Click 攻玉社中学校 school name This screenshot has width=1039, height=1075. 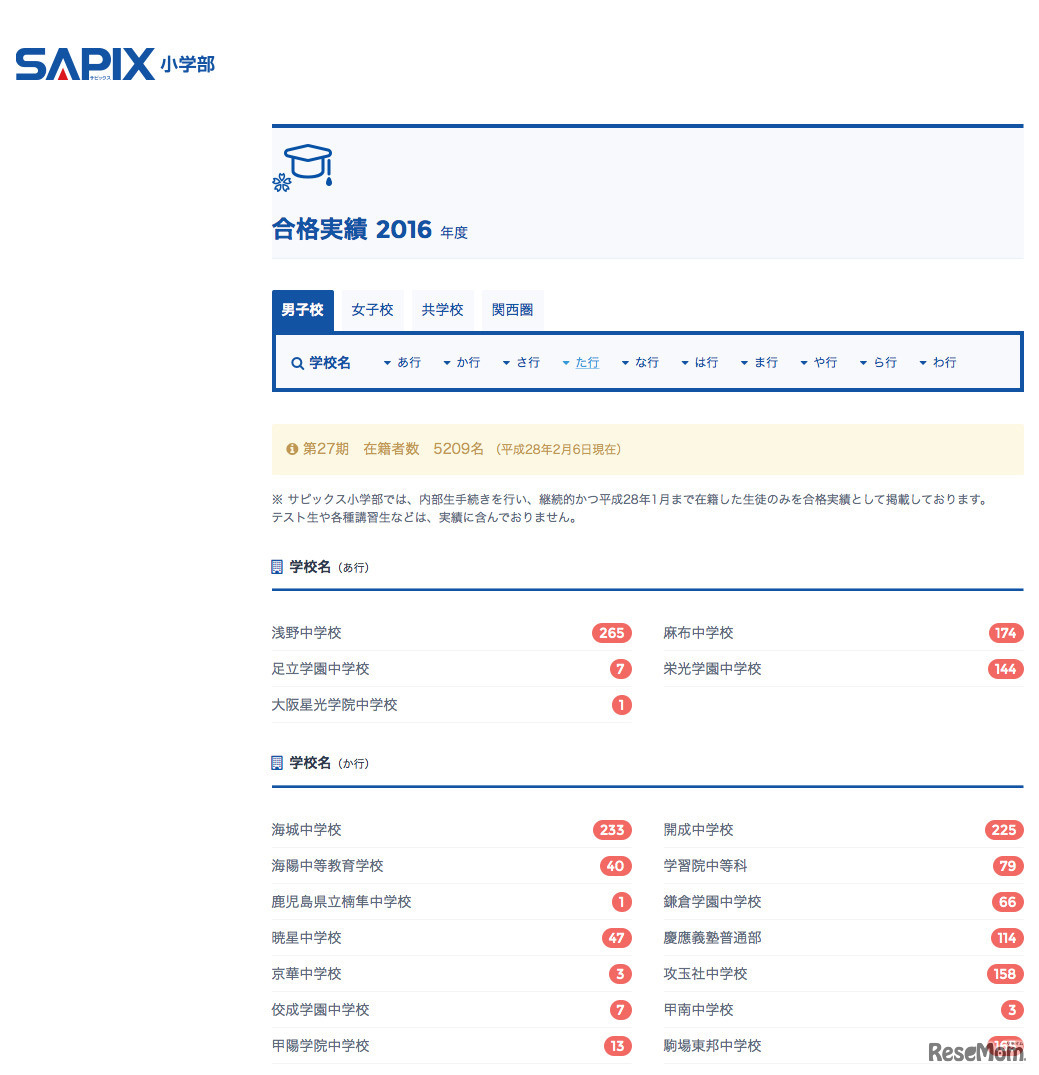(x=705, y=974)
